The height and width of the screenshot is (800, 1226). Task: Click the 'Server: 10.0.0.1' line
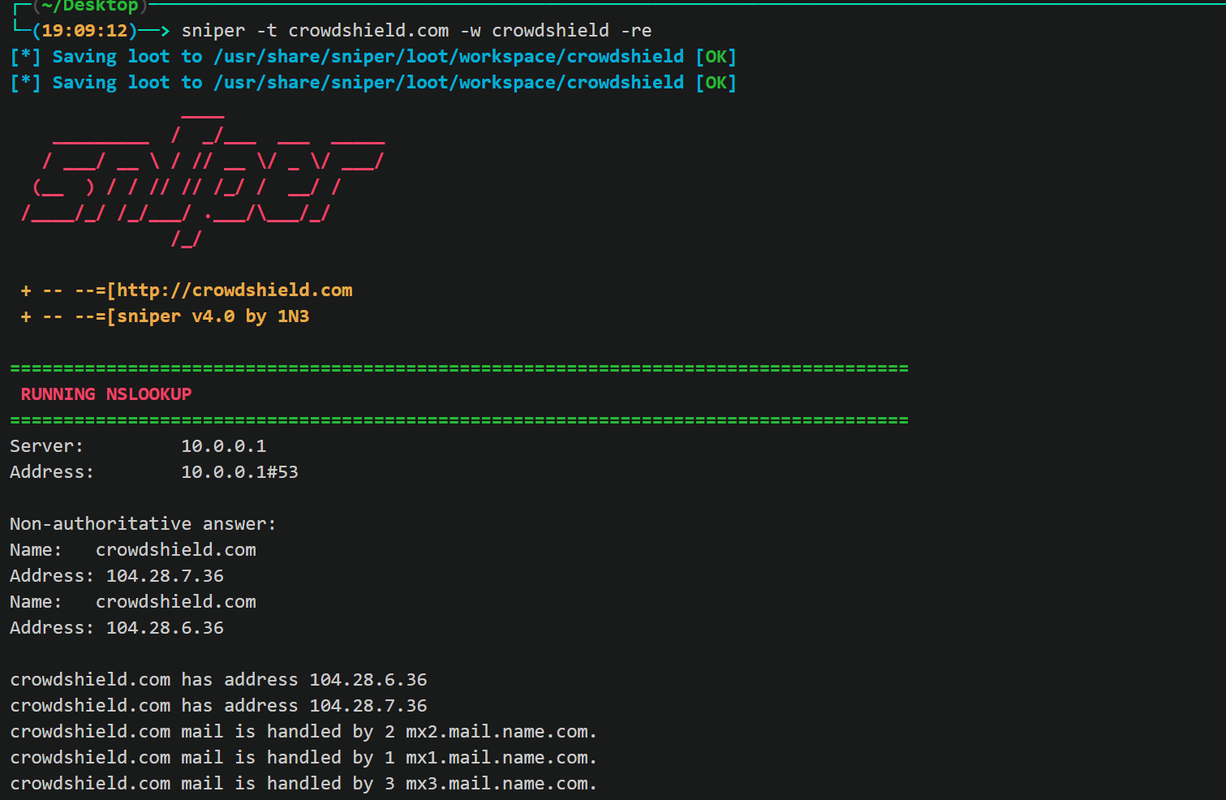coord(138,446)
